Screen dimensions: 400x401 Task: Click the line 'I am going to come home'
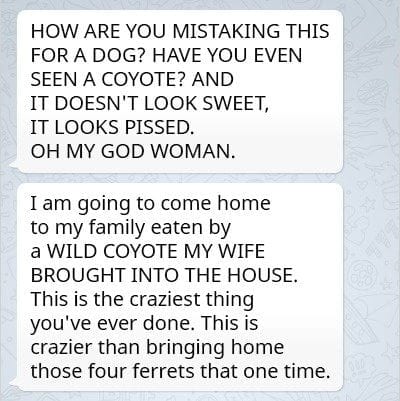[x=150, y=204]
